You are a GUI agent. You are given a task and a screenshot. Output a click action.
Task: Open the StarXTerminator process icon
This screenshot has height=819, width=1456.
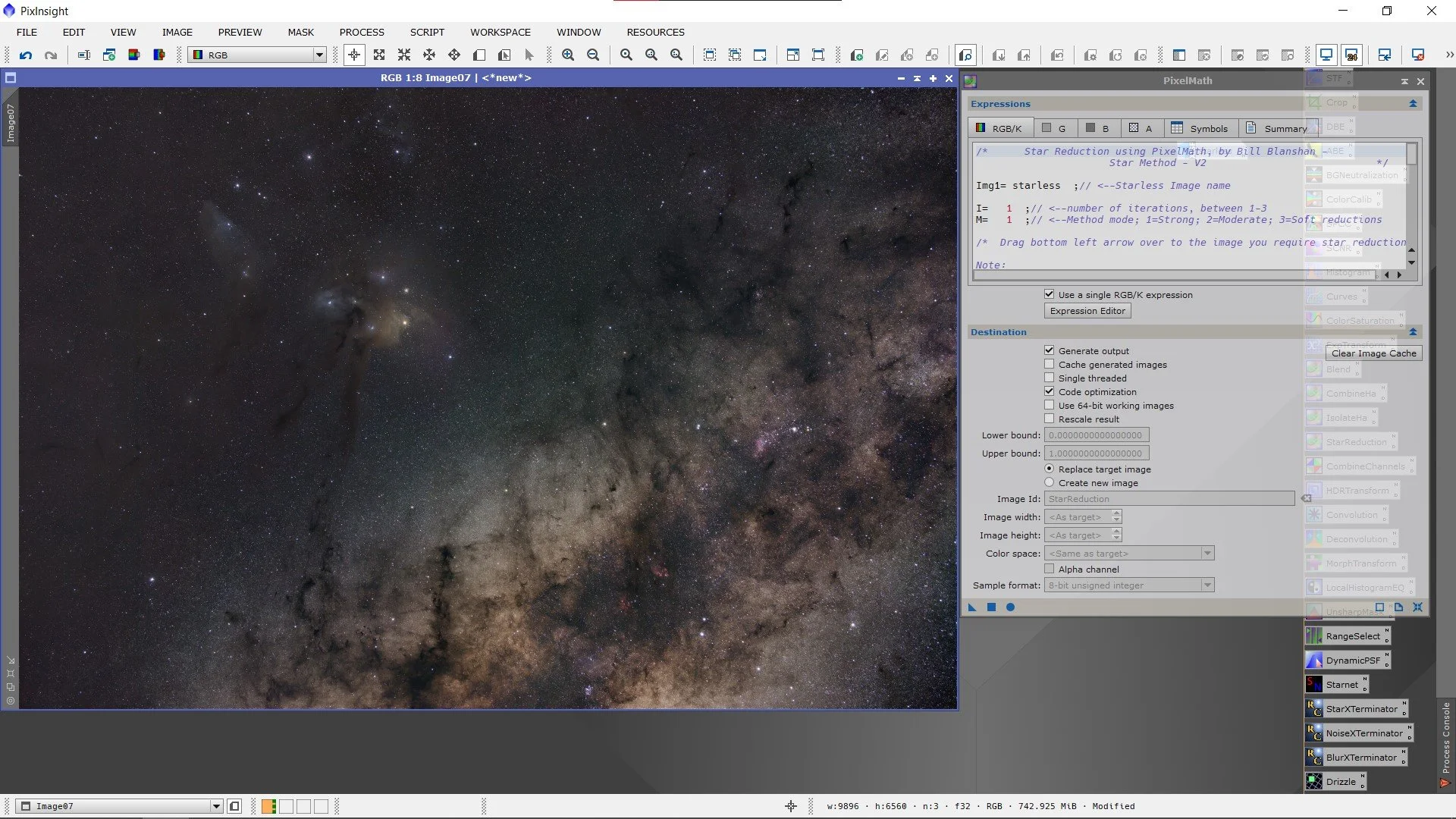[x=1356, y=709]
